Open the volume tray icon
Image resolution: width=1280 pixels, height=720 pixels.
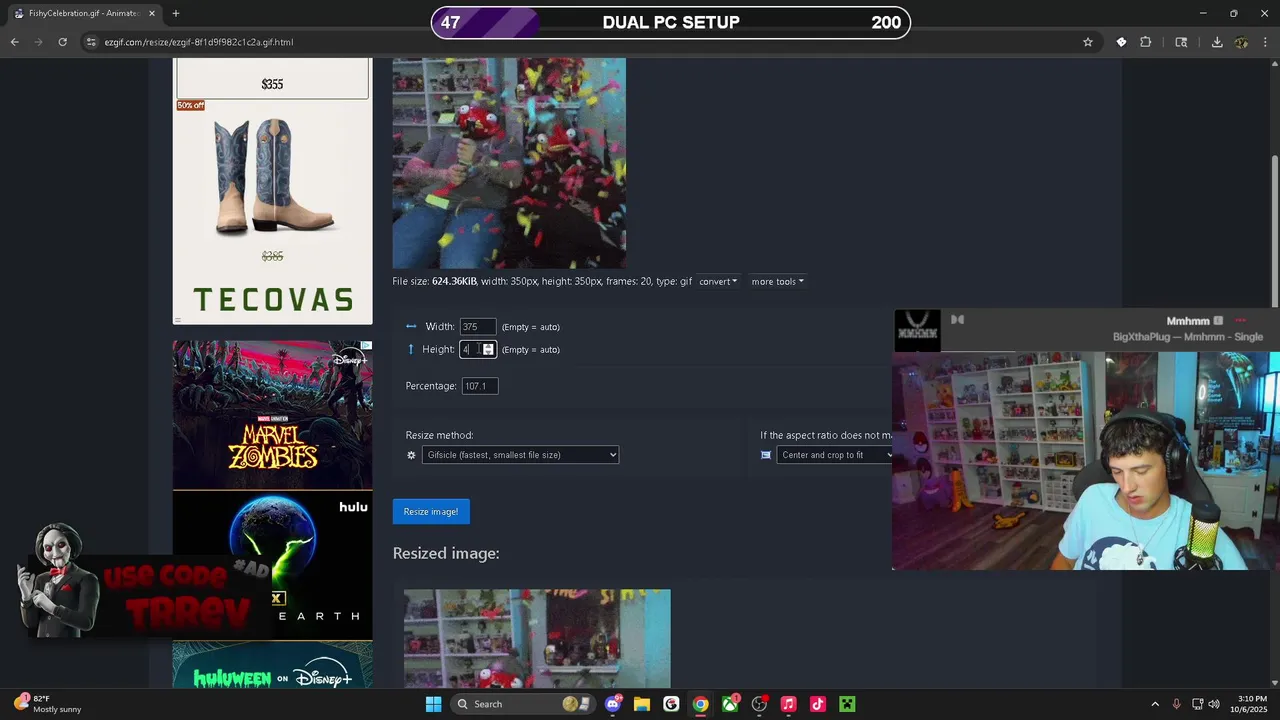pos(1214,704)
